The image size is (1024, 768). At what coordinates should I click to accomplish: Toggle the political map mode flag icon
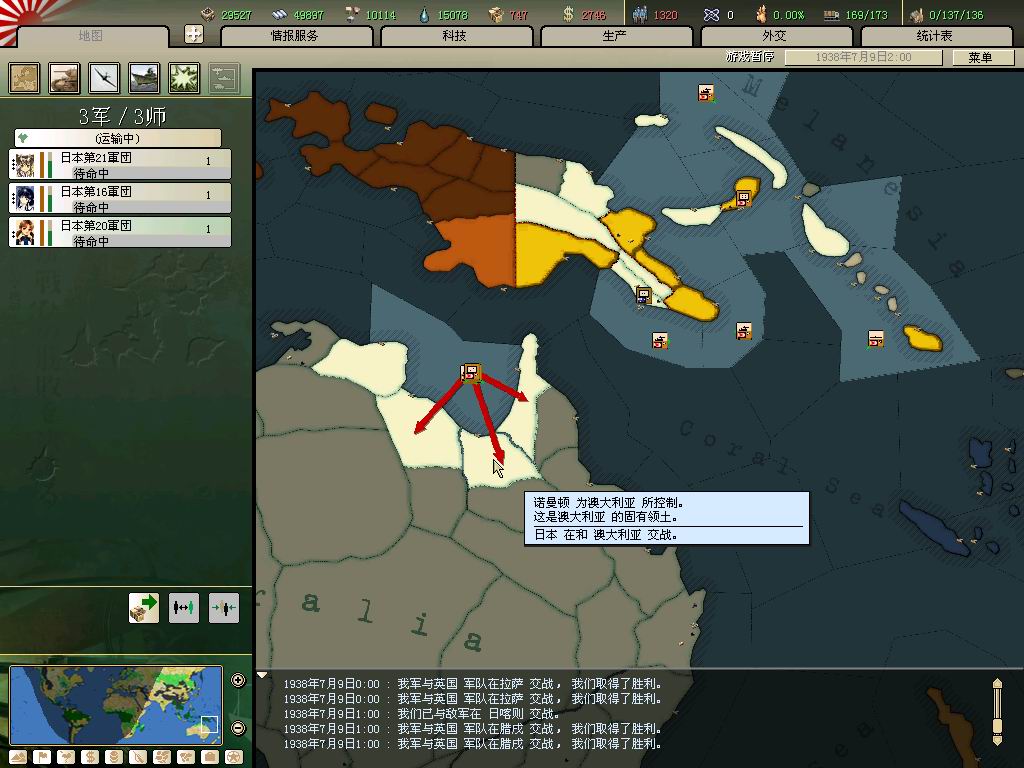[x=42, y=757]
